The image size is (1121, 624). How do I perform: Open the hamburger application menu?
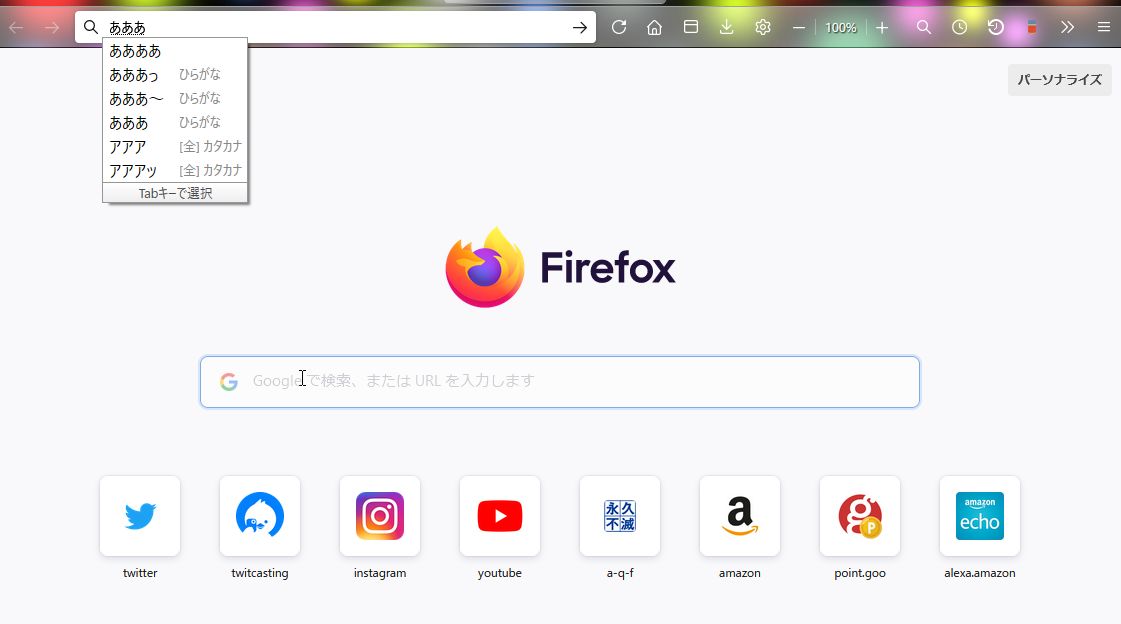1103,28
